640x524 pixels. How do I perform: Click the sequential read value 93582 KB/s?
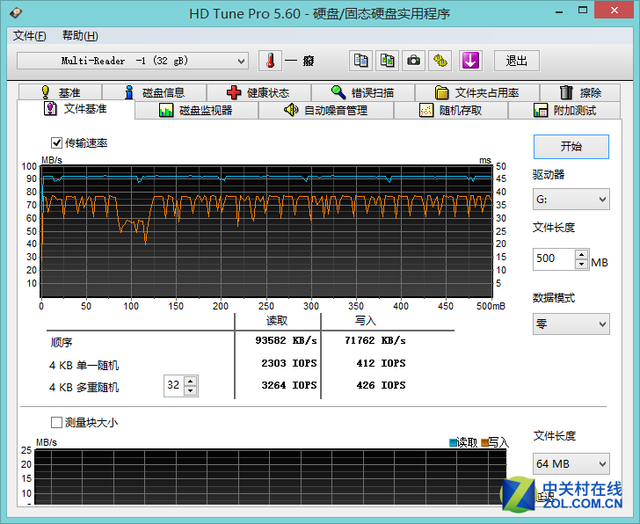[286, 340]
